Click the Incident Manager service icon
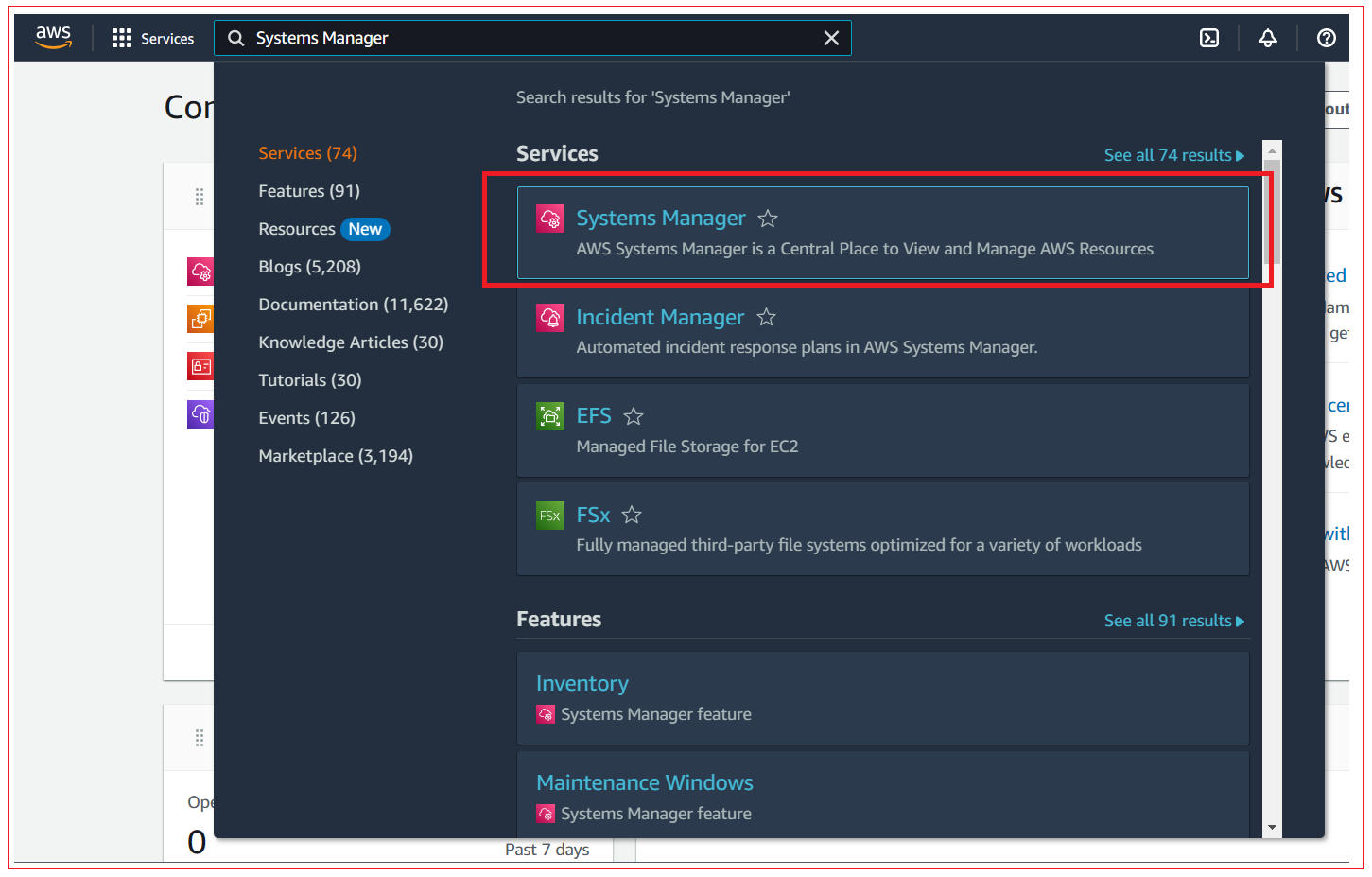Screen dimensions: 1372x877 coord(550,317)
